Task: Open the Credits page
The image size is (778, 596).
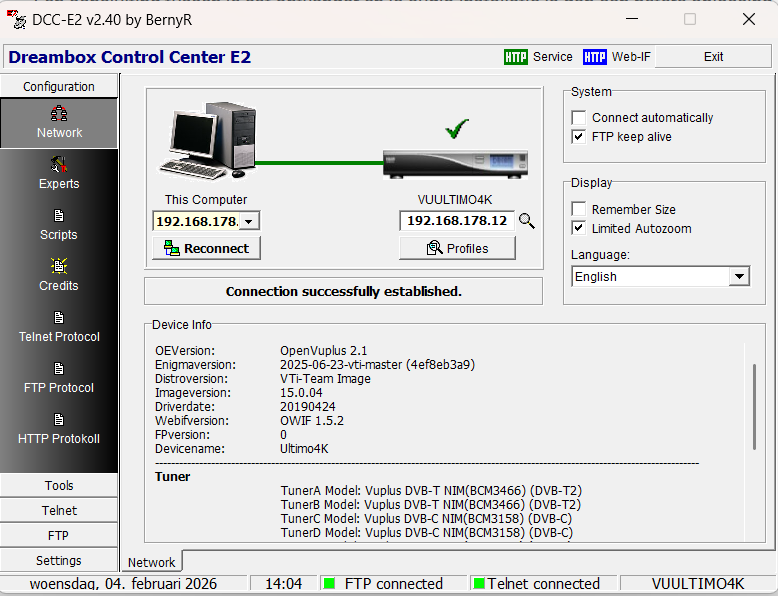Action: [x=59, y=275]
